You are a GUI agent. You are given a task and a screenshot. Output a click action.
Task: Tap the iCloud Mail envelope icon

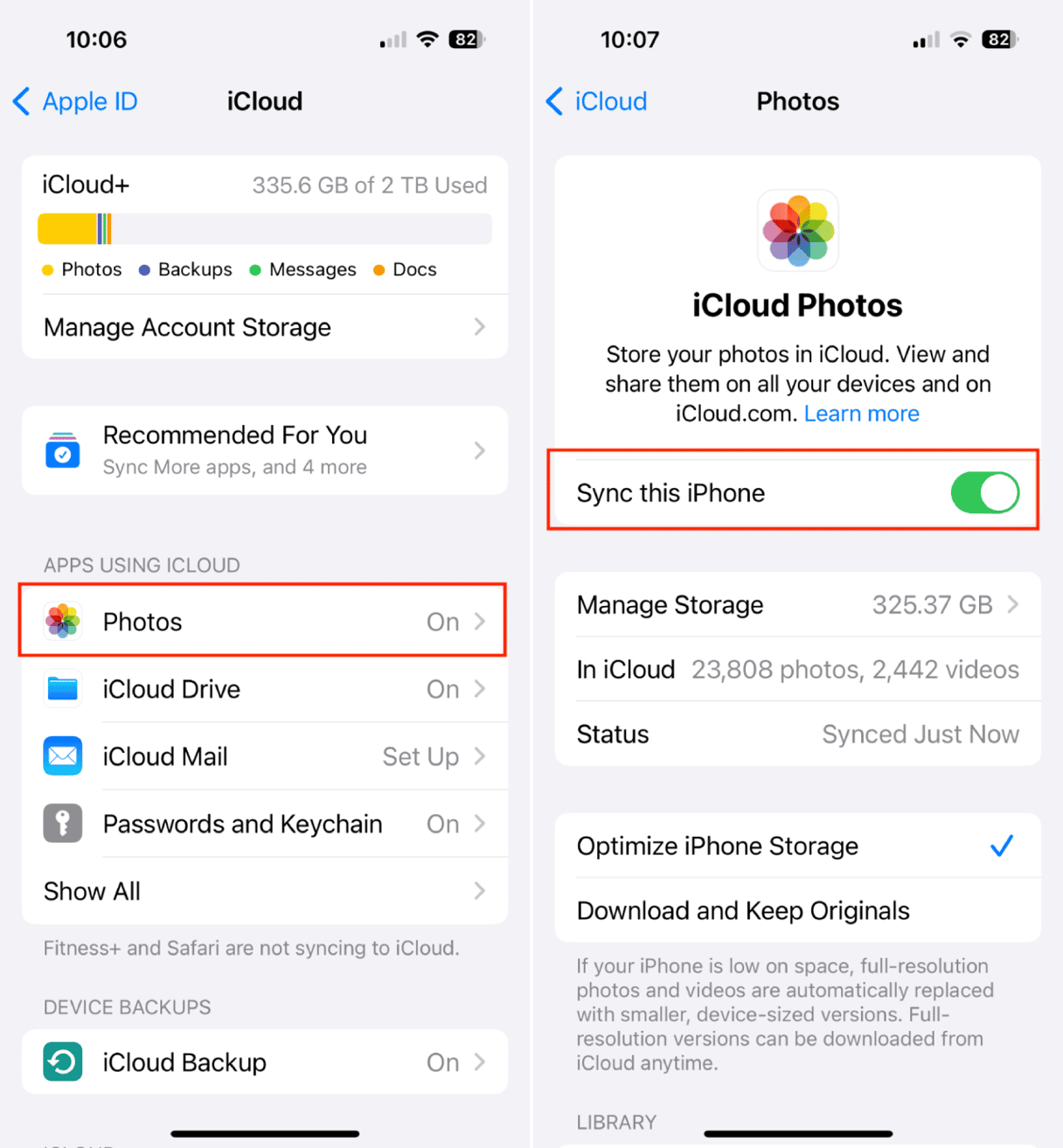pos(63,756)
